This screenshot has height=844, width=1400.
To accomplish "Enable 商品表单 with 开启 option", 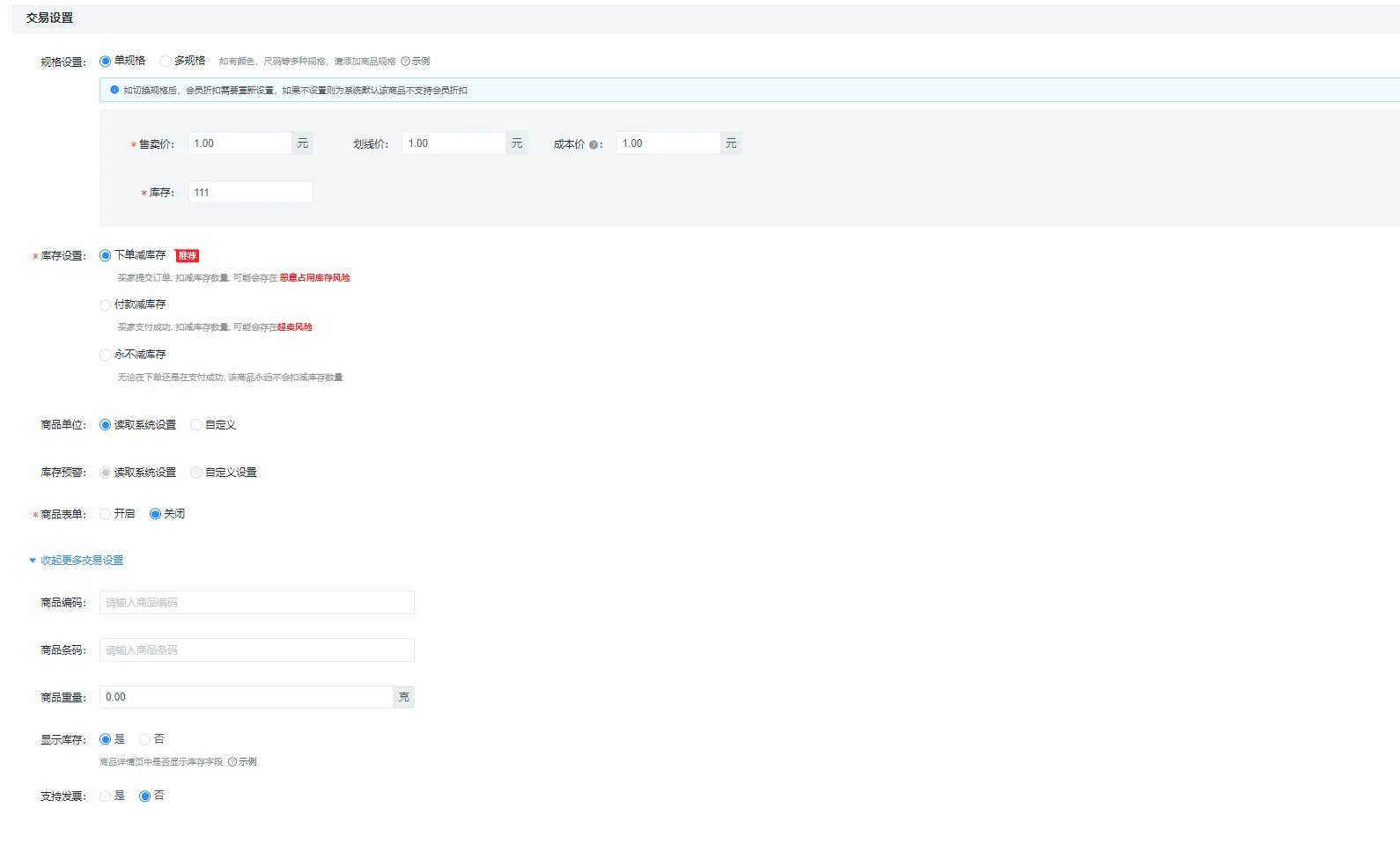I will point(106,514).
